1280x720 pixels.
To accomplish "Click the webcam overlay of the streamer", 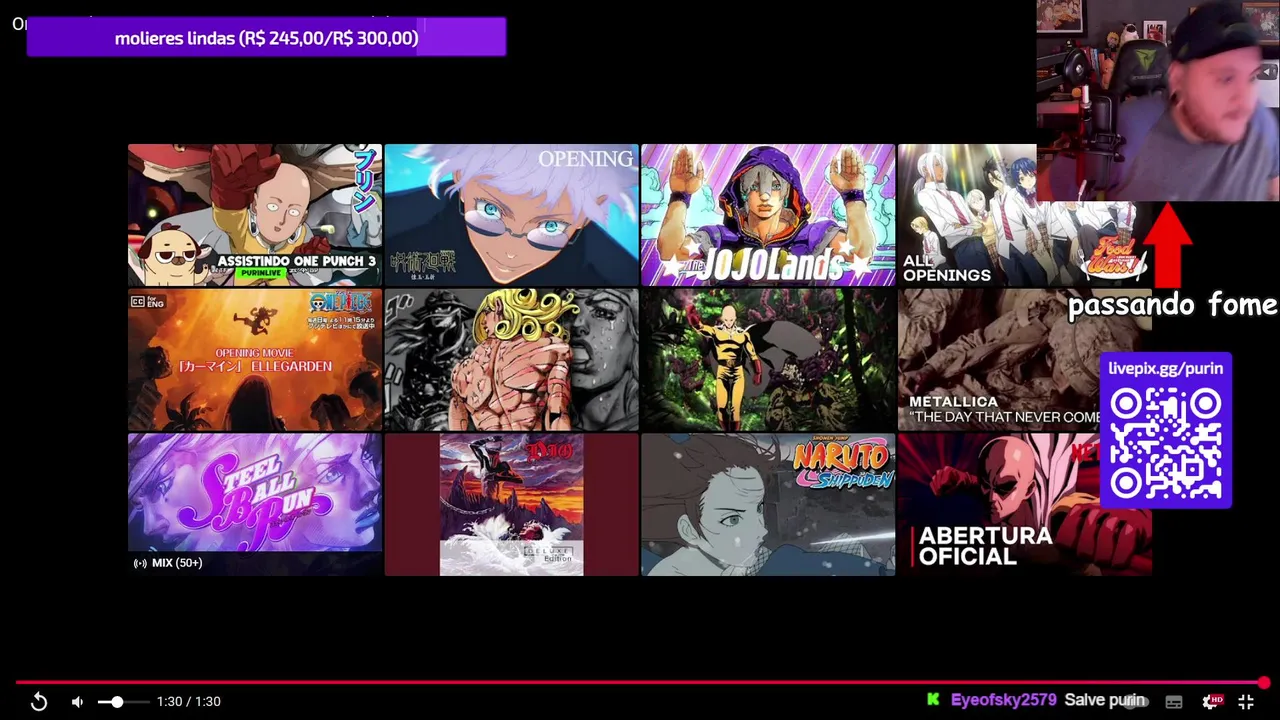I will coord(1158,100).
